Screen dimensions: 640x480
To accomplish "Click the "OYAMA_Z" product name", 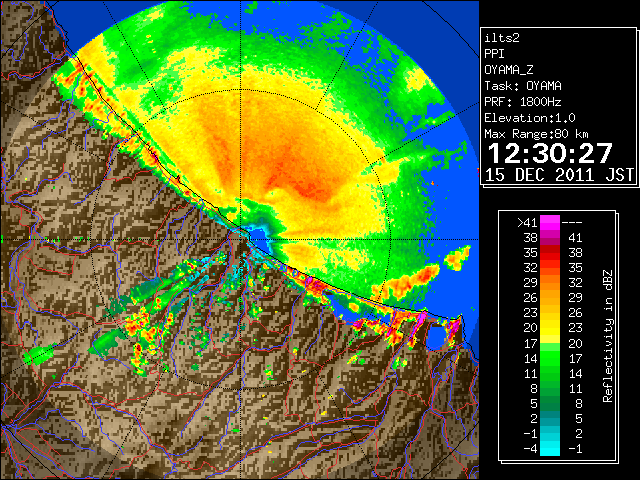I will (509, 70).
